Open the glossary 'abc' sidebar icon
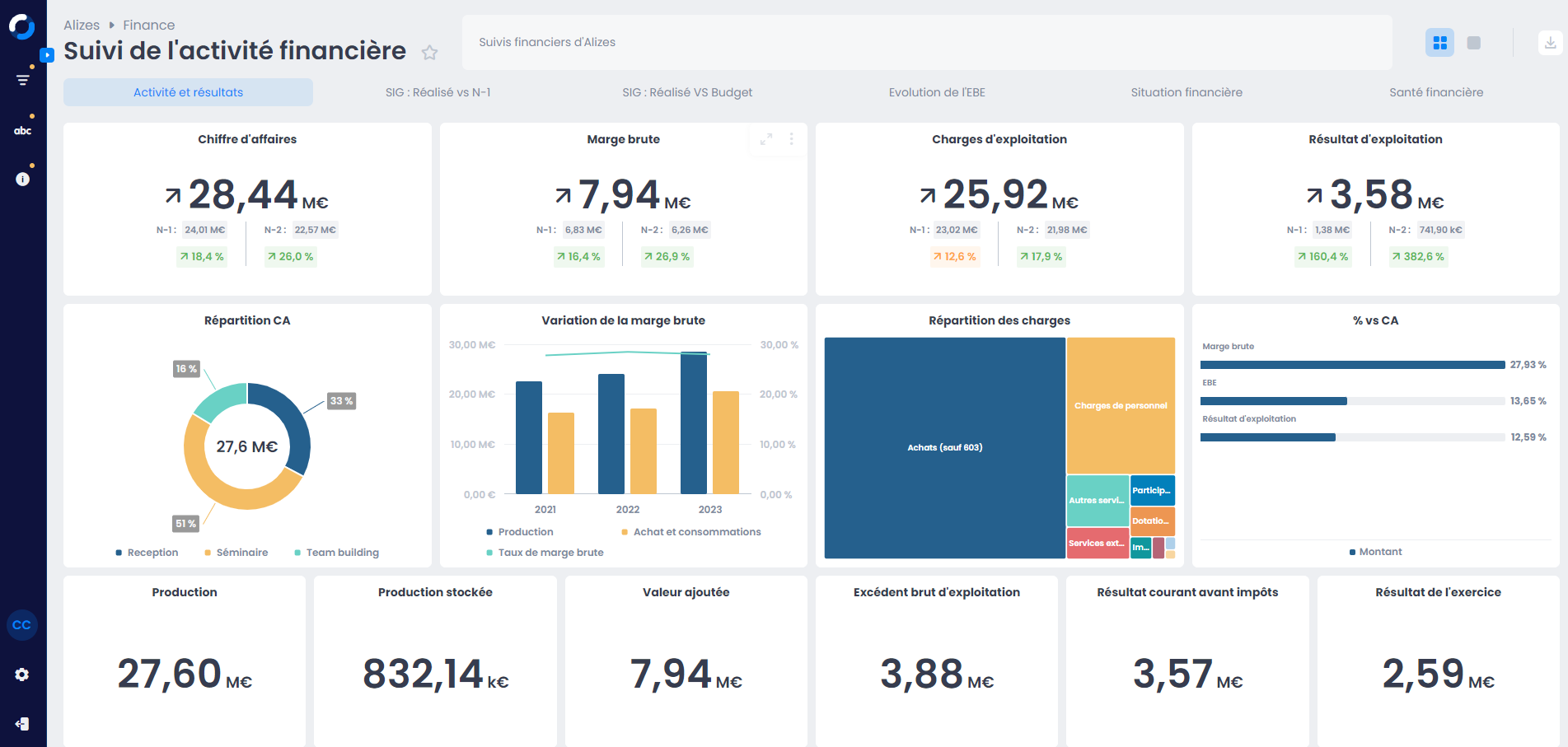1568x747 pixels. 22,129
